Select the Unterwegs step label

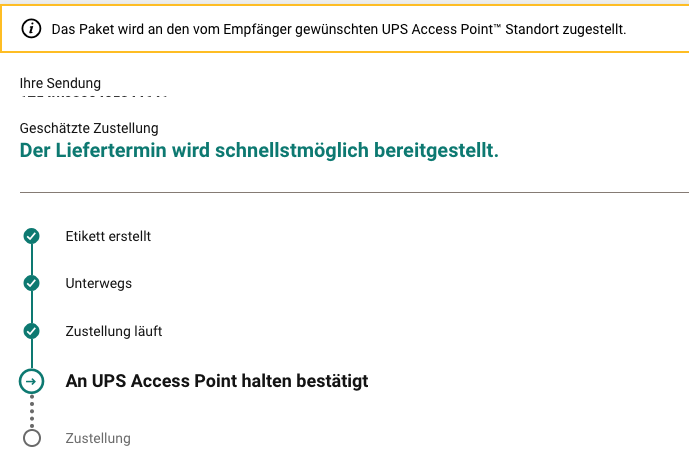[x=98, y=284]
